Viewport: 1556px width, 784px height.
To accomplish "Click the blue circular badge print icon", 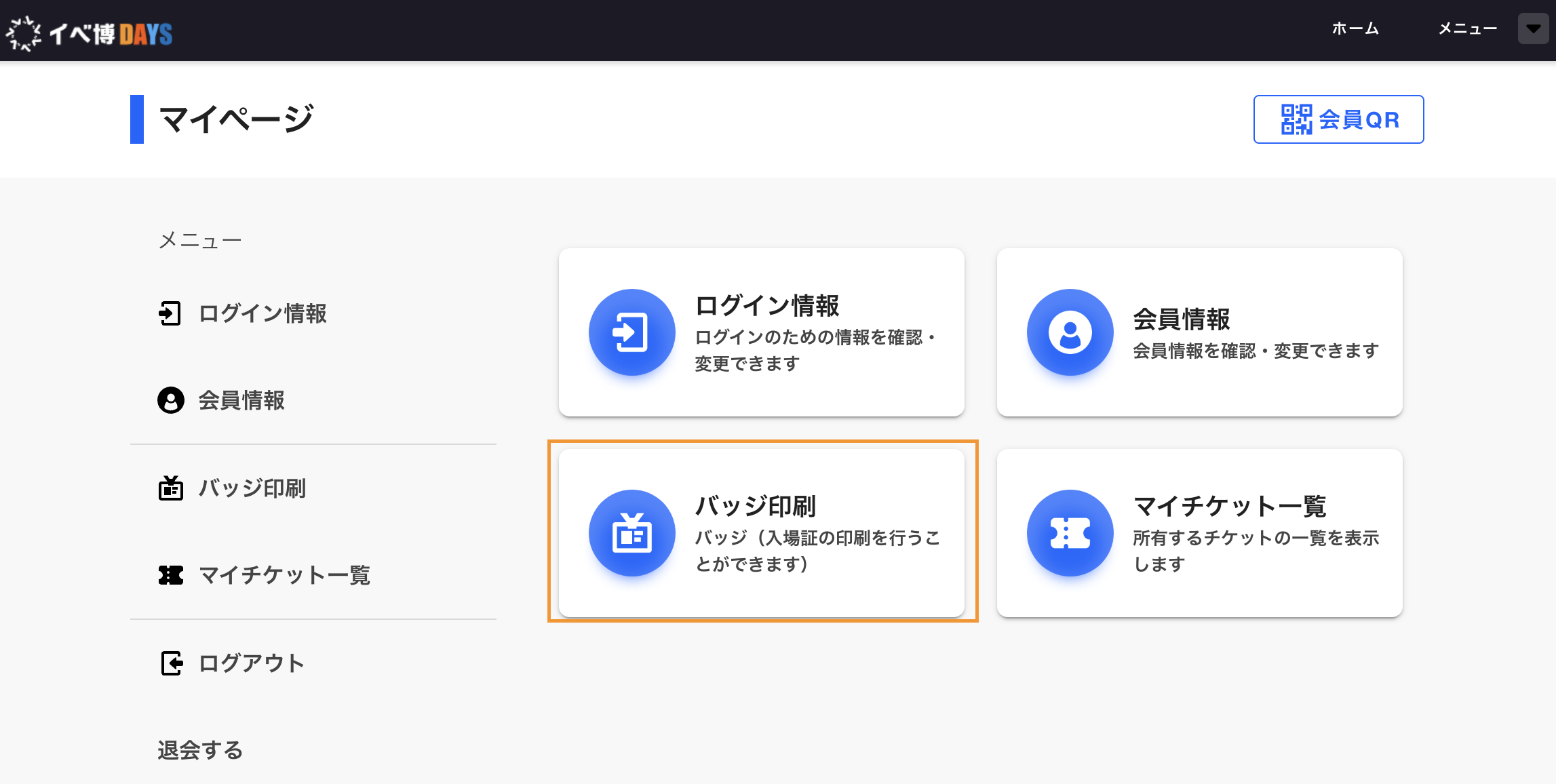I will pos(631,533).
